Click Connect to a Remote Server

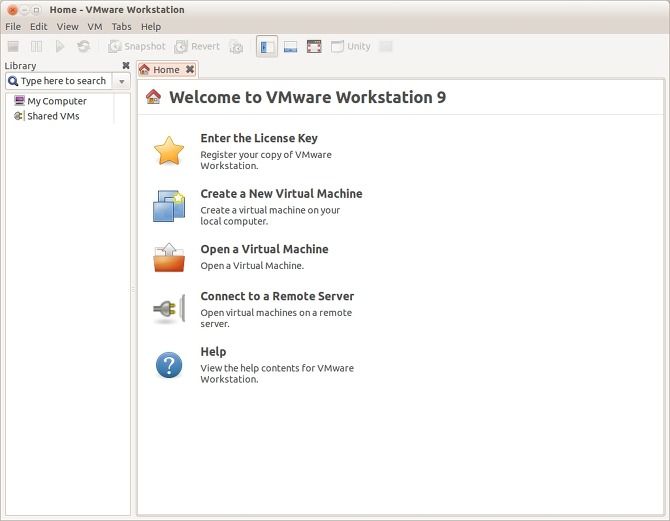(x=277, y=296)
